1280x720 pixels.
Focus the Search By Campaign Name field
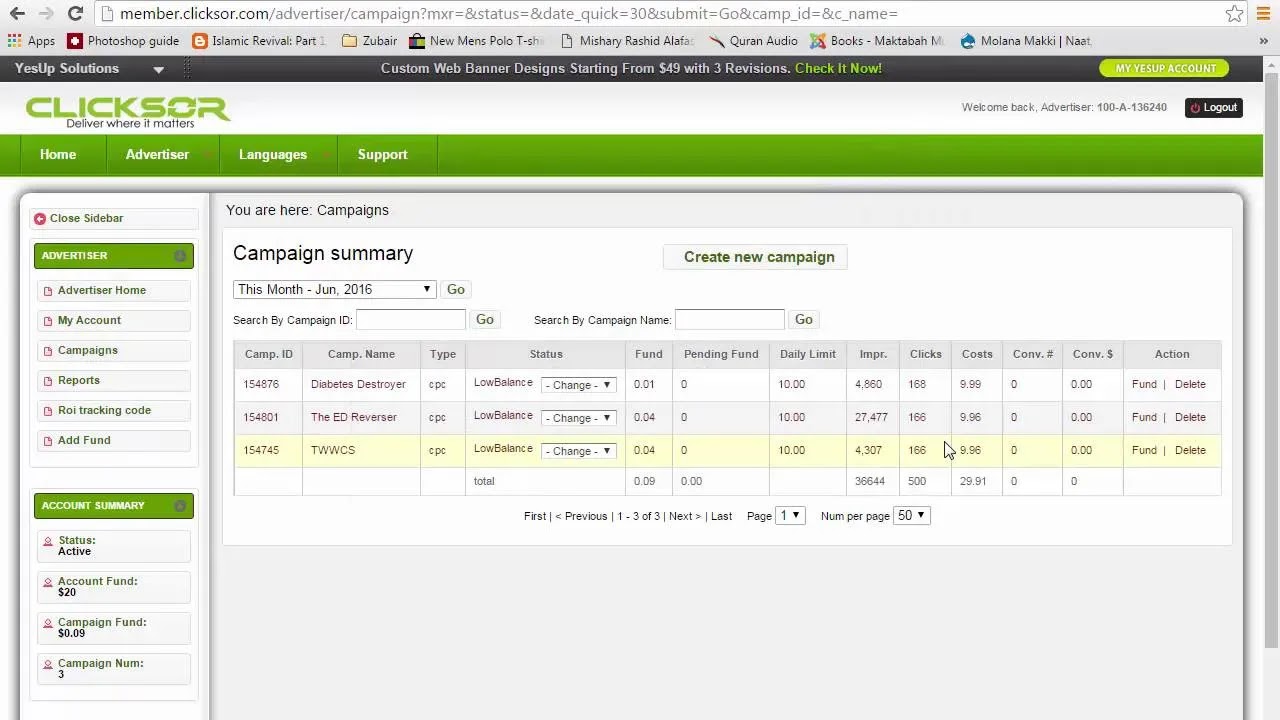point(730,319)
